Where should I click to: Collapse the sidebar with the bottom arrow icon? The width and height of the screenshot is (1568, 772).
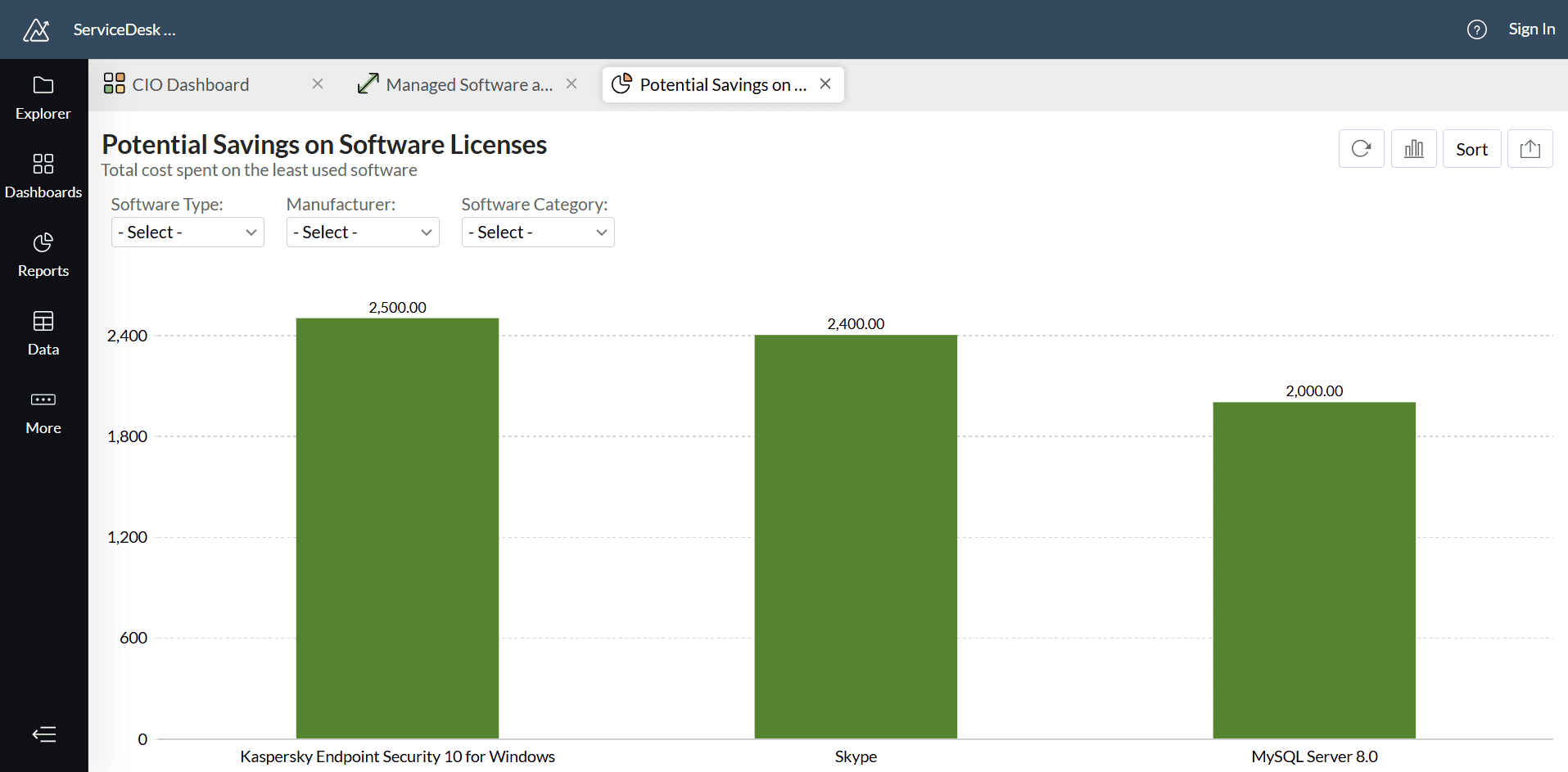click(x=44, y=734)
